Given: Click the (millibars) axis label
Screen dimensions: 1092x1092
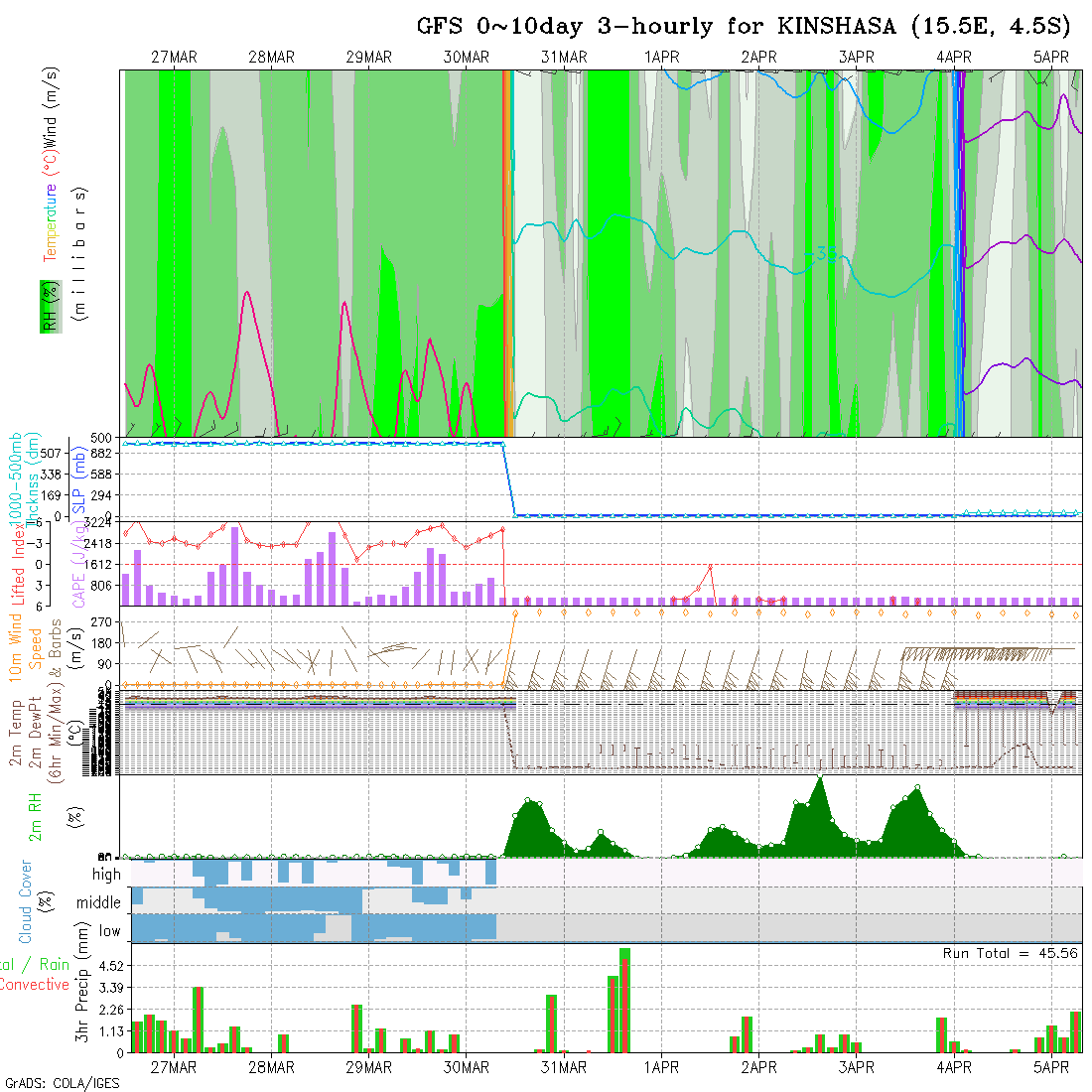Looking at the screenshot, I should click(x=80, y=254).
